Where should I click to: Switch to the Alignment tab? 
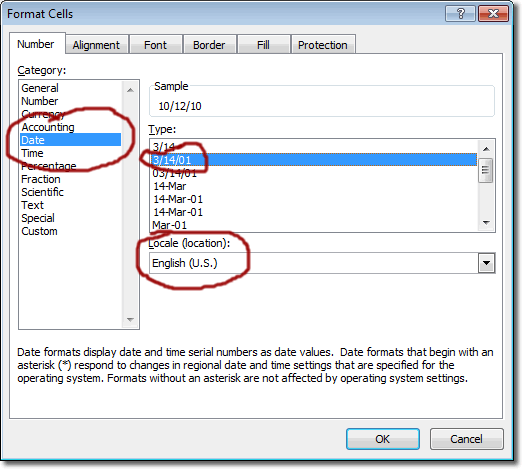tap(96, 45)
